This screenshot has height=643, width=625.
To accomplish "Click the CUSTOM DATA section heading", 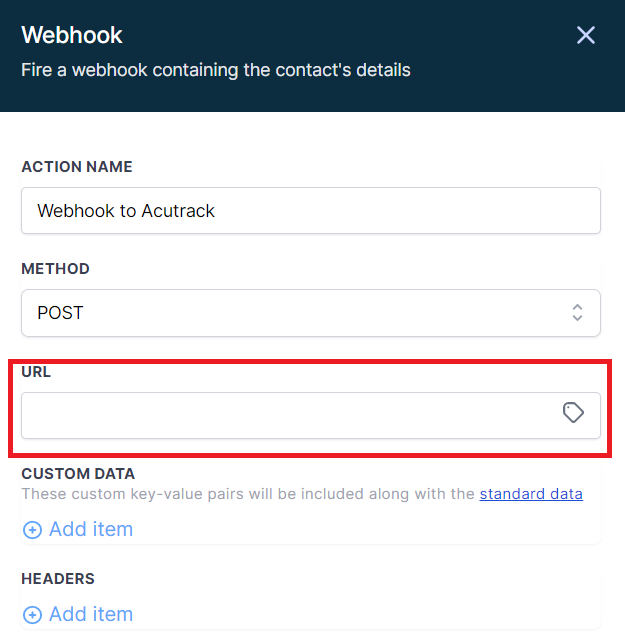I will tap(78, 474).
